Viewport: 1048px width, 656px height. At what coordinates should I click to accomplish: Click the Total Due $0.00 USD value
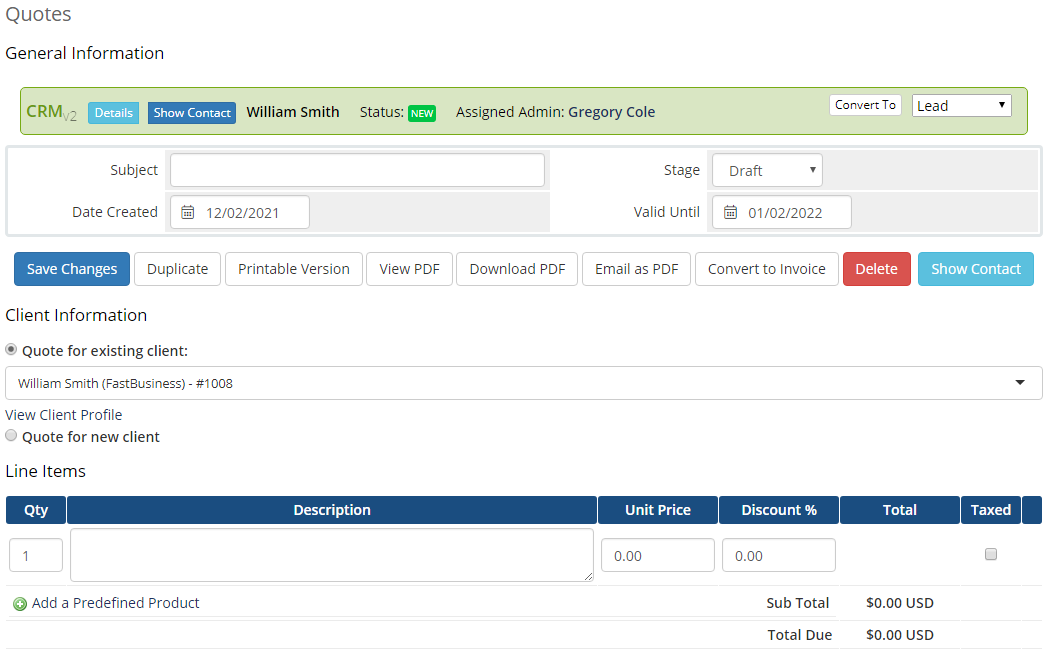coord(900,635)
